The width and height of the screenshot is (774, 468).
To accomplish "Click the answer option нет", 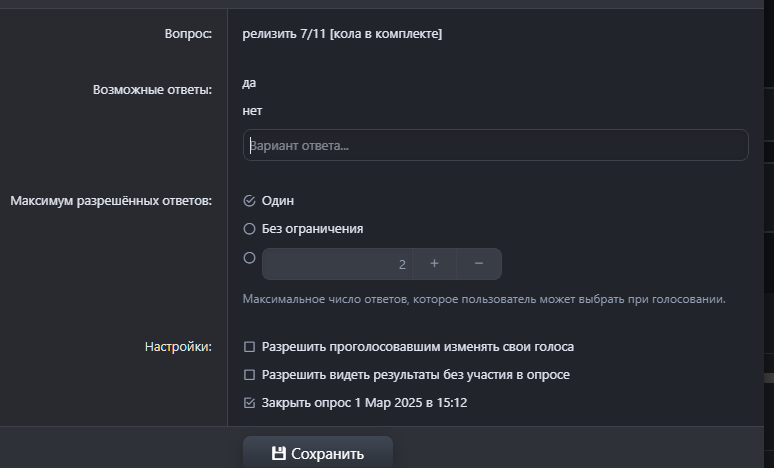I will 252,111.
